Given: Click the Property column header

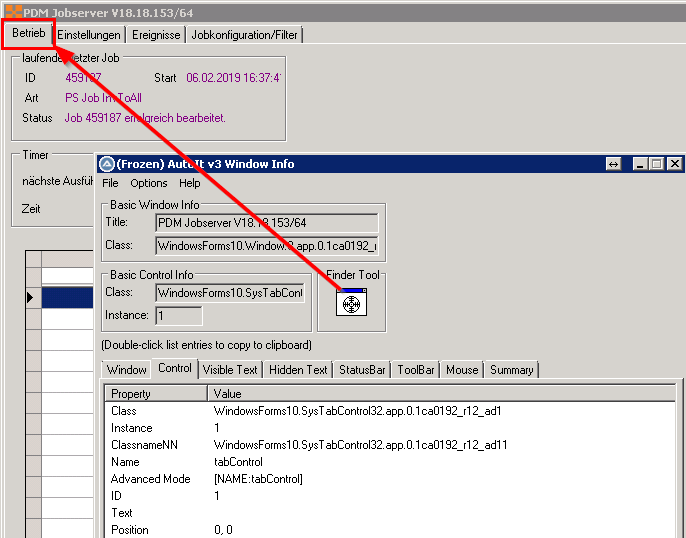Looking at the screenshot, I should pyautogui.click(x=156, y=394).
